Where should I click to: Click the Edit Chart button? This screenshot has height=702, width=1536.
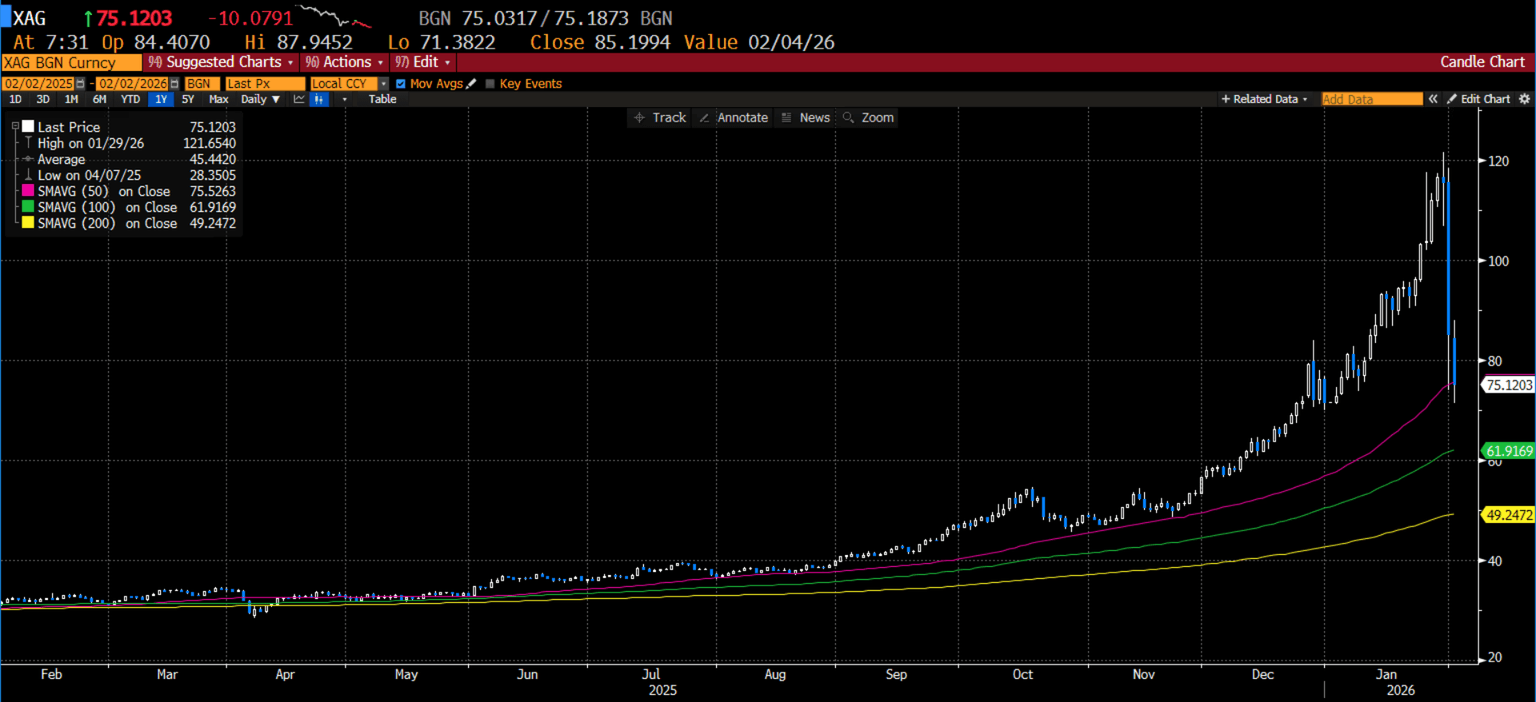(1479, 99)
